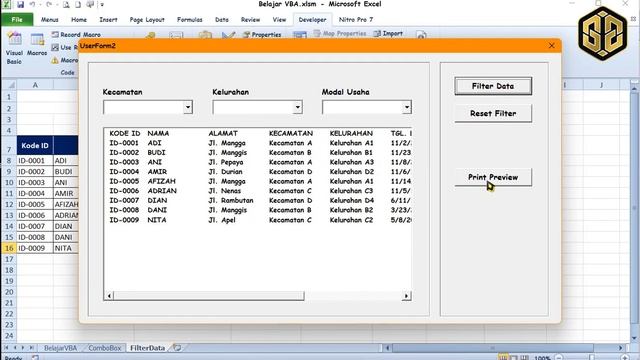
Task: Click inside the Kelurahan input field
Action: 253,107
